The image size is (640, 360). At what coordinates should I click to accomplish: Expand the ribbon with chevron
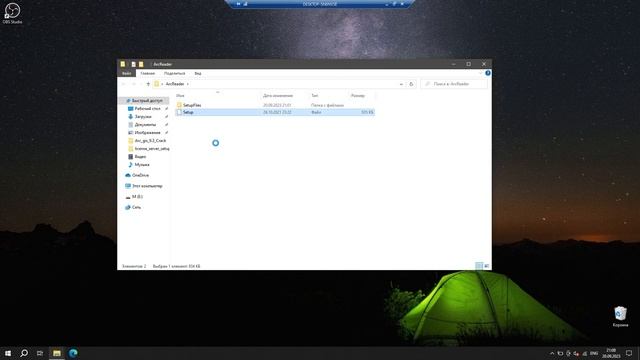pyautogui.click(x=481, y=73)
